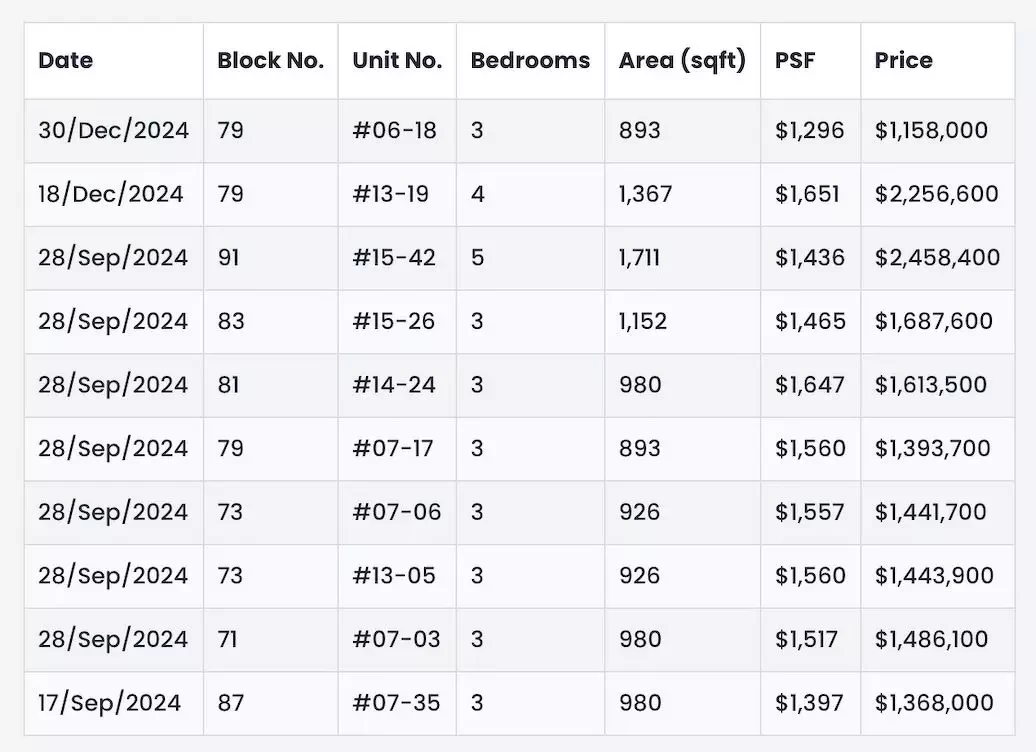Click unit number #15-42 cell
The width and height of the screenshot is (1036, 752).
click(397, 258)
